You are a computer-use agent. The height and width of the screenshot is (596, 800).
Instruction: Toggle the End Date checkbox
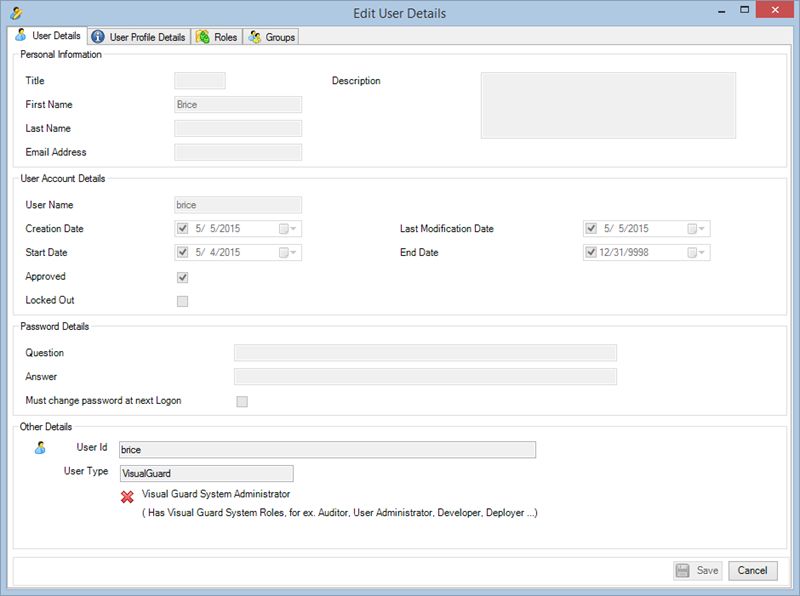pos(591,252)
